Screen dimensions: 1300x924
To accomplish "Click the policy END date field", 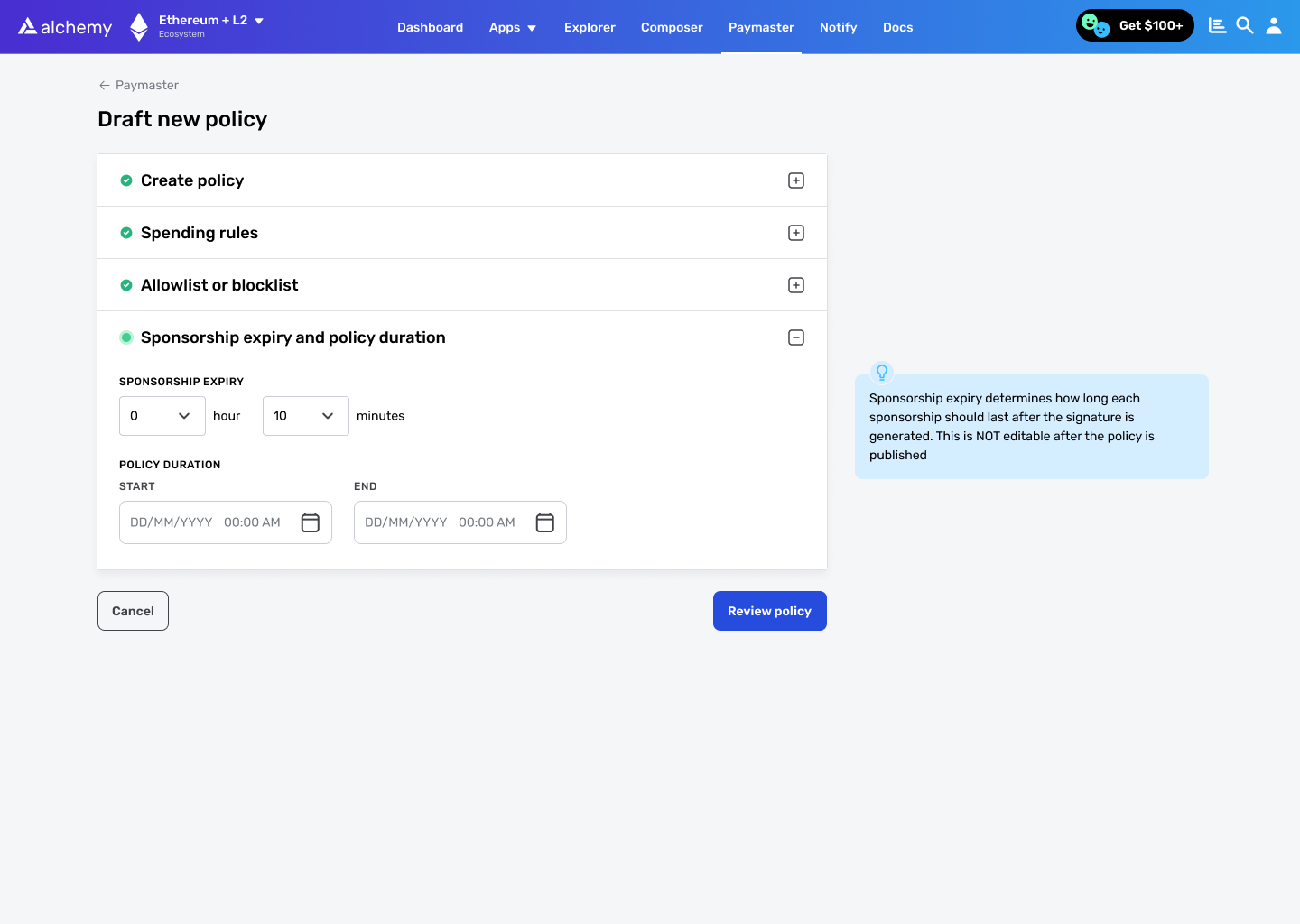I will pos(460,522).
